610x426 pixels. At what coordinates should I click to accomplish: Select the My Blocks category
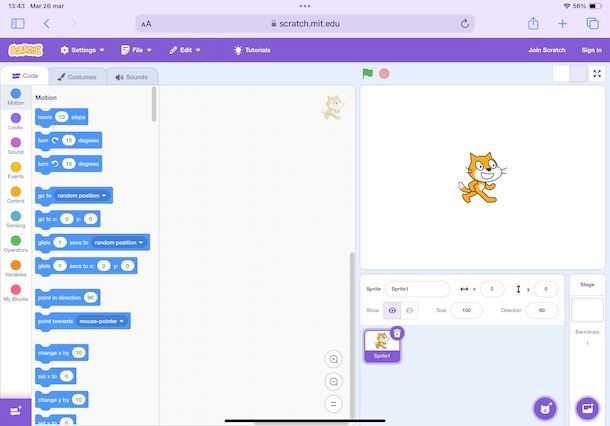click(x=16, y=293)
